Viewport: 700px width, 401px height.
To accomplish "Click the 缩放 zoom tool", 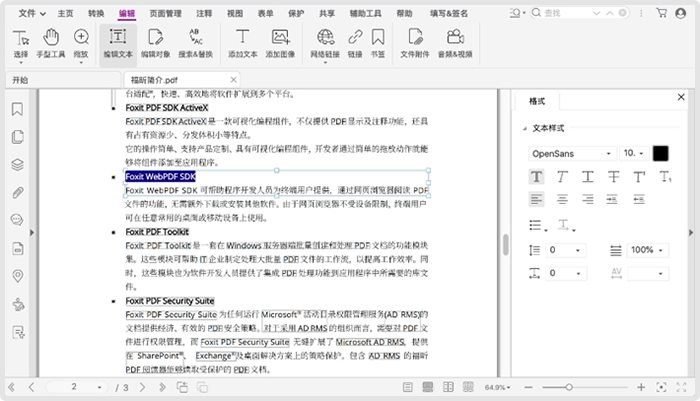I will [81, 44].
